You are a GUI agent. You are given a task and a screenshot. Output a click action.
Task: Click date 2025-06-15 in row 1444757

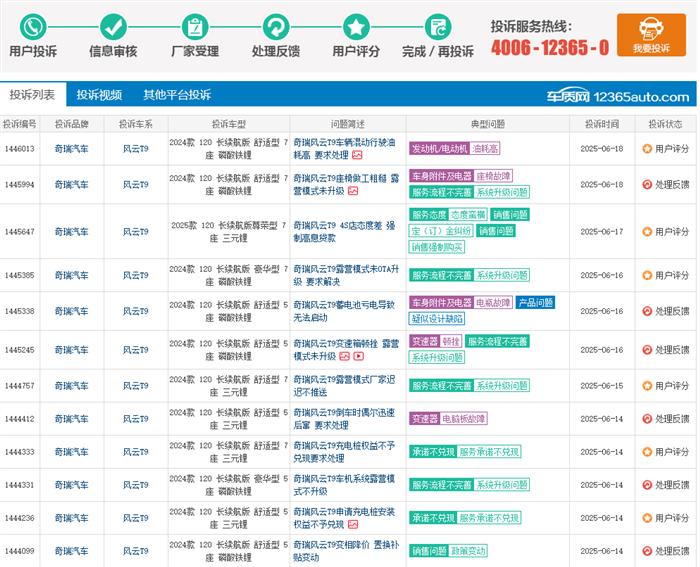pyautogui.click(x=602, y=386)
